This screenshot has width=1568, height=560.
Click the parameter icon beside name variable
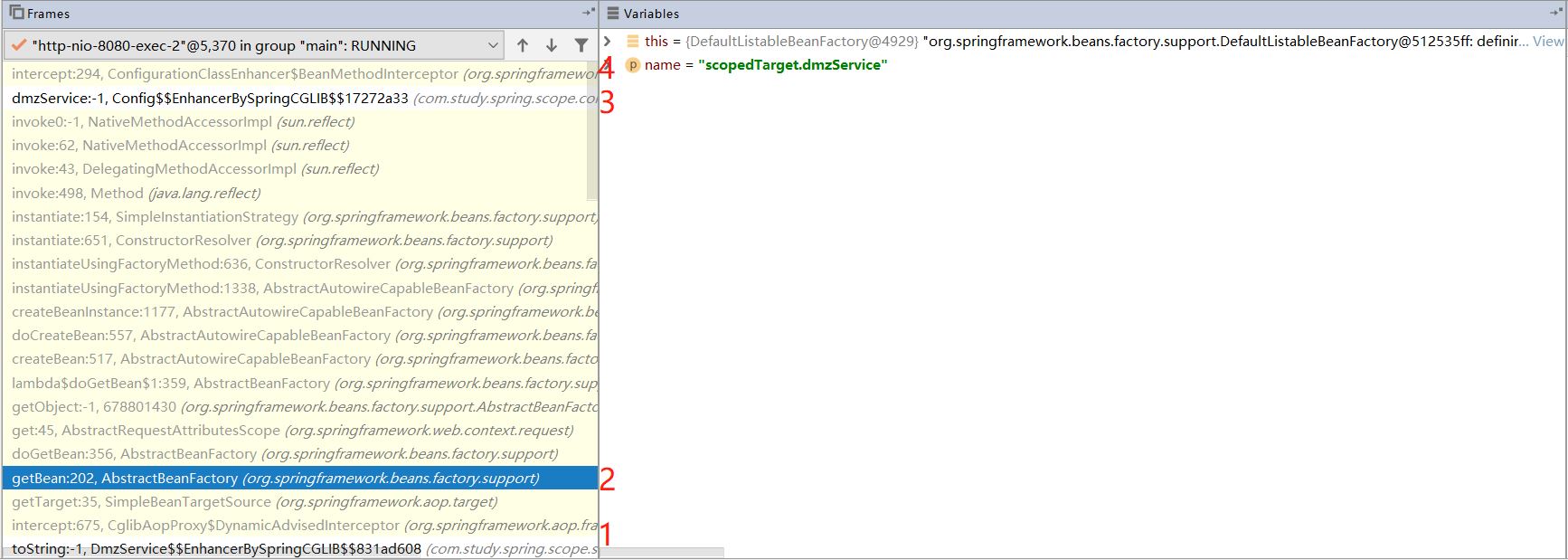(x=633, y=65)
